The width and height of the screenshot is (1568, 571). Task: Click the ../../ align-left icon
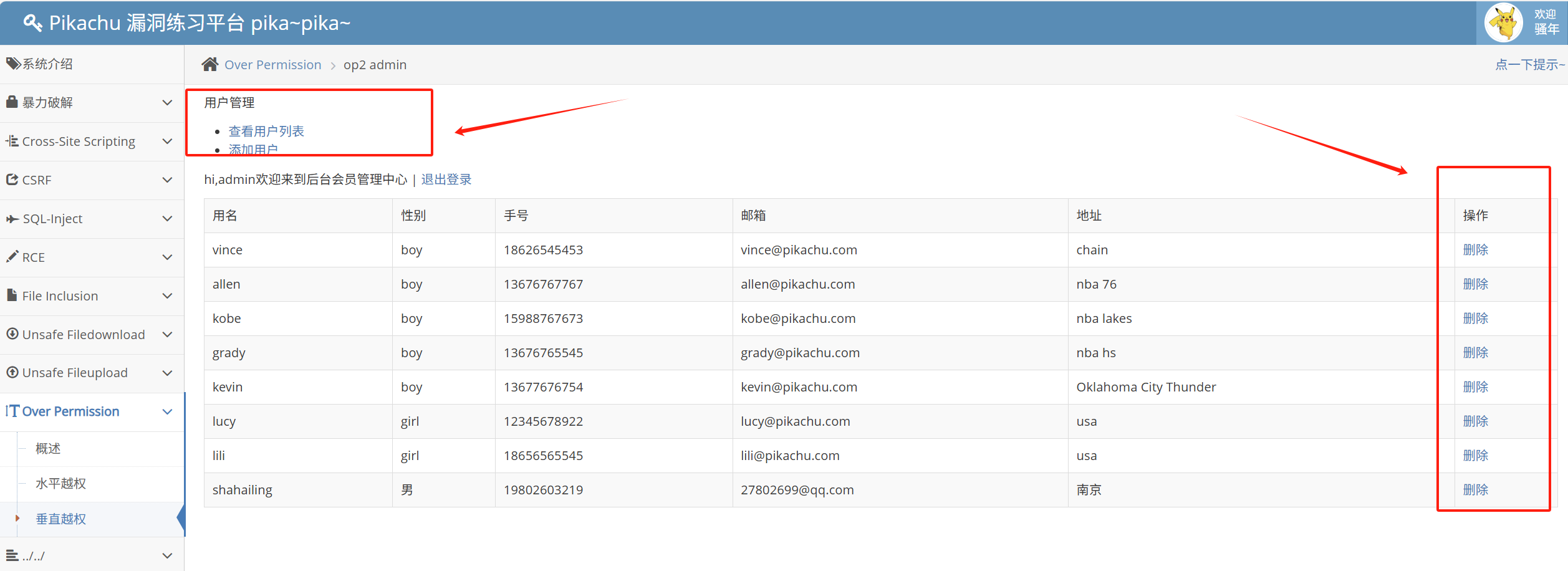click(x=12, y=555)
